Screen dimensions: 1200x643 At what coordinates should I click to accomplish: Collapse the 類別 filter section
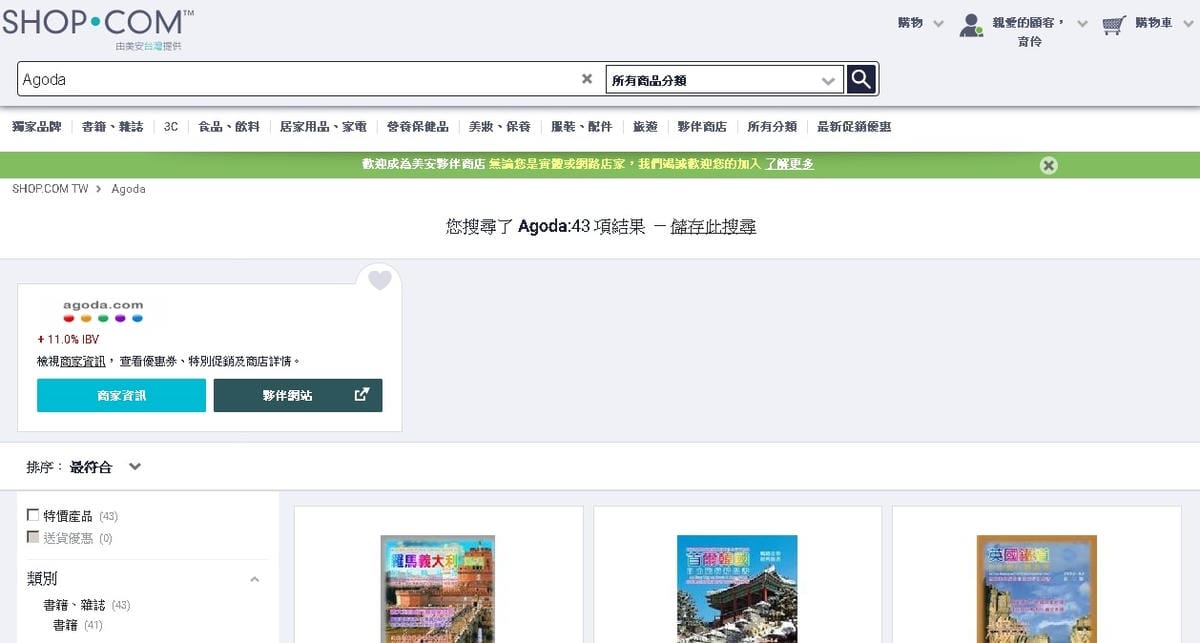[255, 579]
